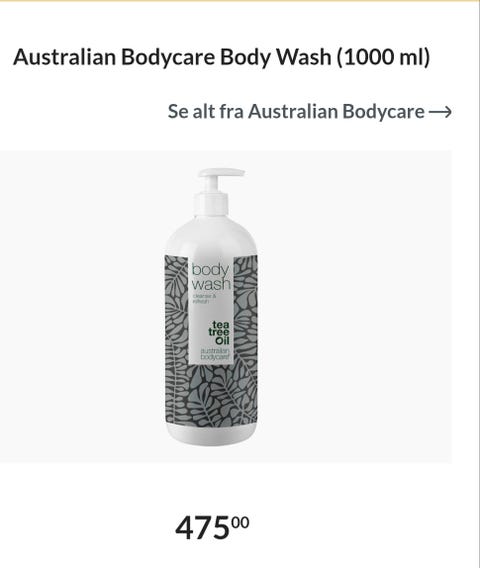Click the word 'Bodycare' in the brand link

(383, 111)
